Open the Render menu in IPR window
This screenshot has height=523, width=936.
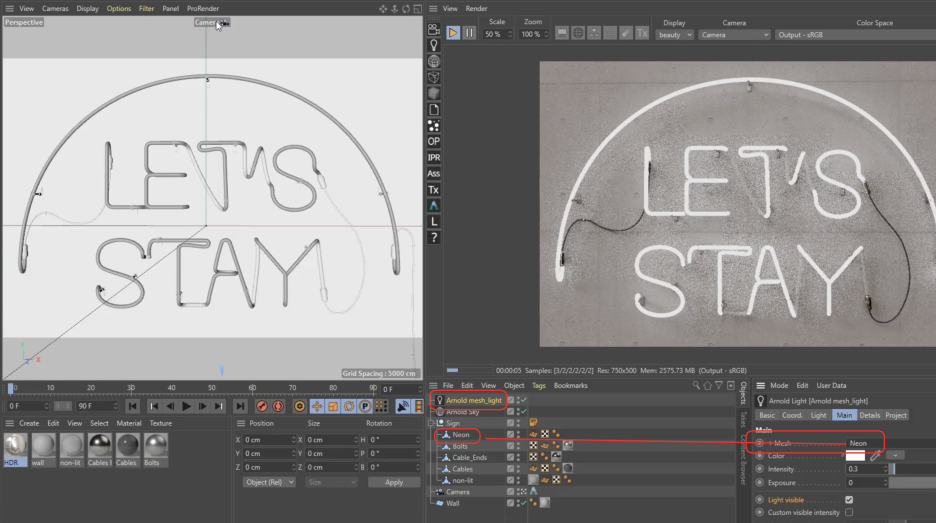[476, 8]
